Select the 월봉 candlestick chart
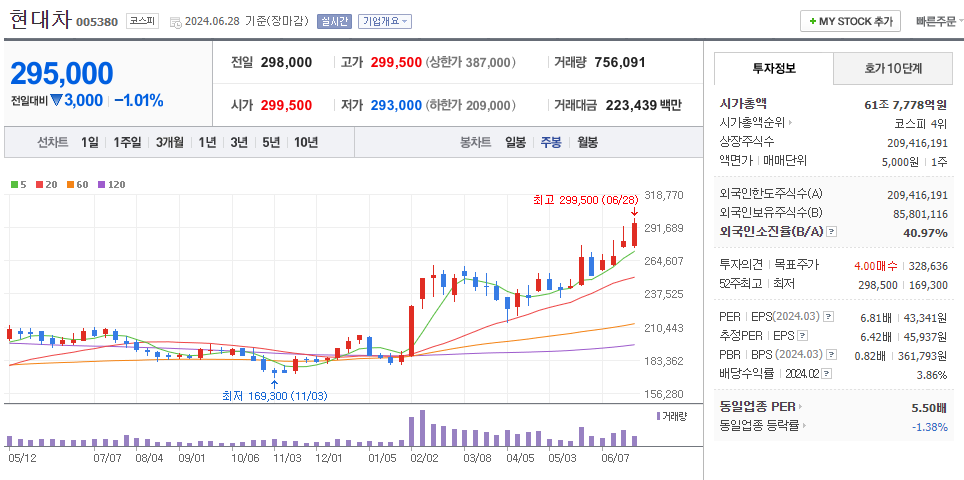The width and height of the screenshot is (964, 480). pos(587,143)
